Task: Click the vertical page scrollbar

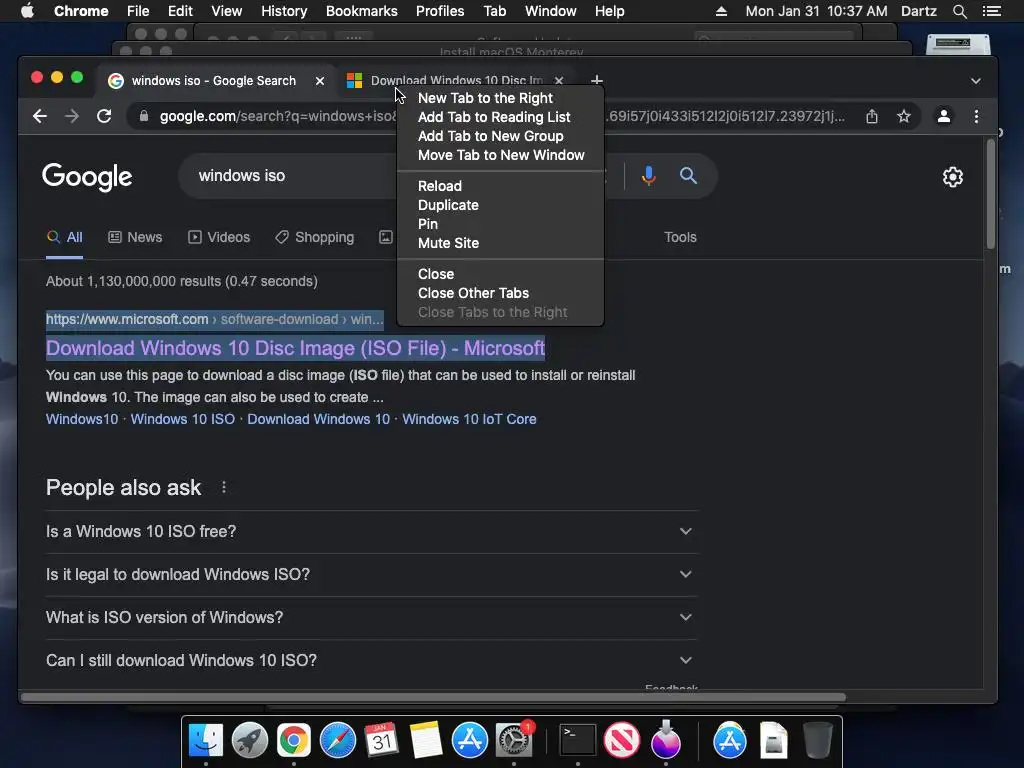Action: 991,195
